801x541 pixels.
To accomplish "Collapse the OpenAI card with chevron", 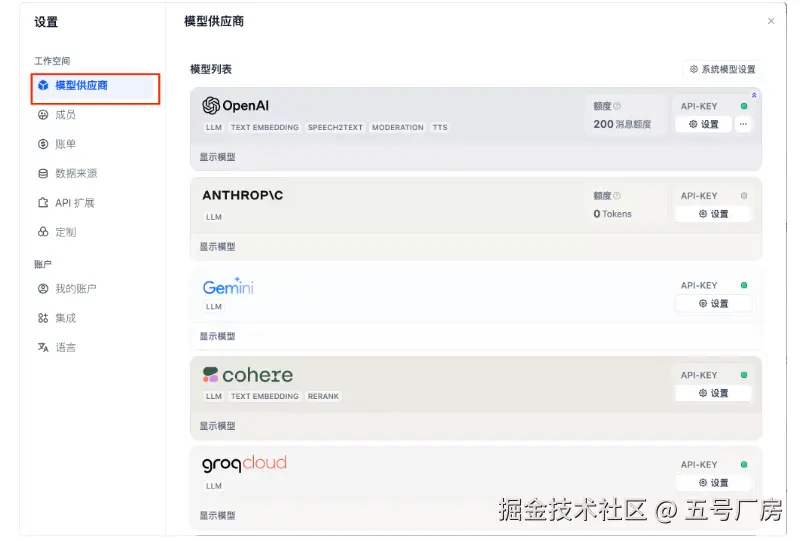I will tap(754, 95).
